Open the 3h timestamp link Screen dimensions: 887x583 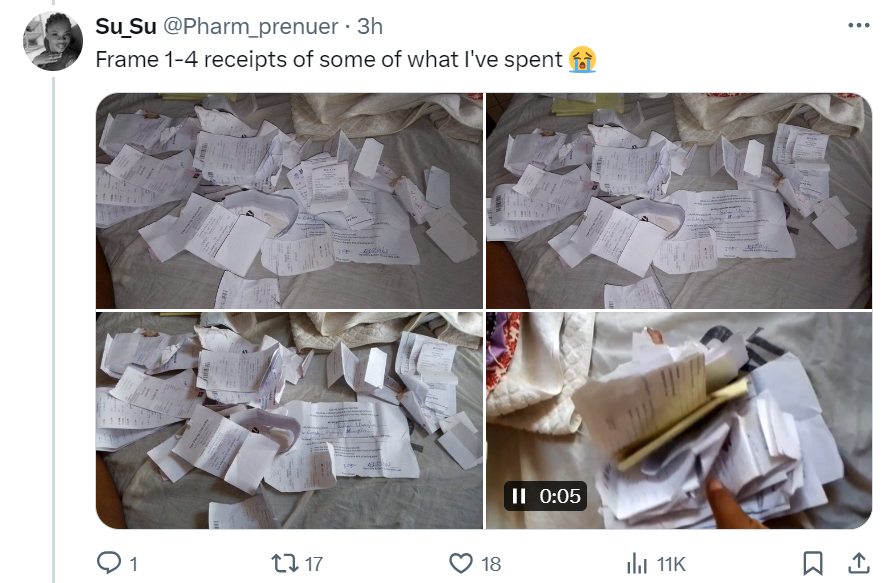[370, 26]
